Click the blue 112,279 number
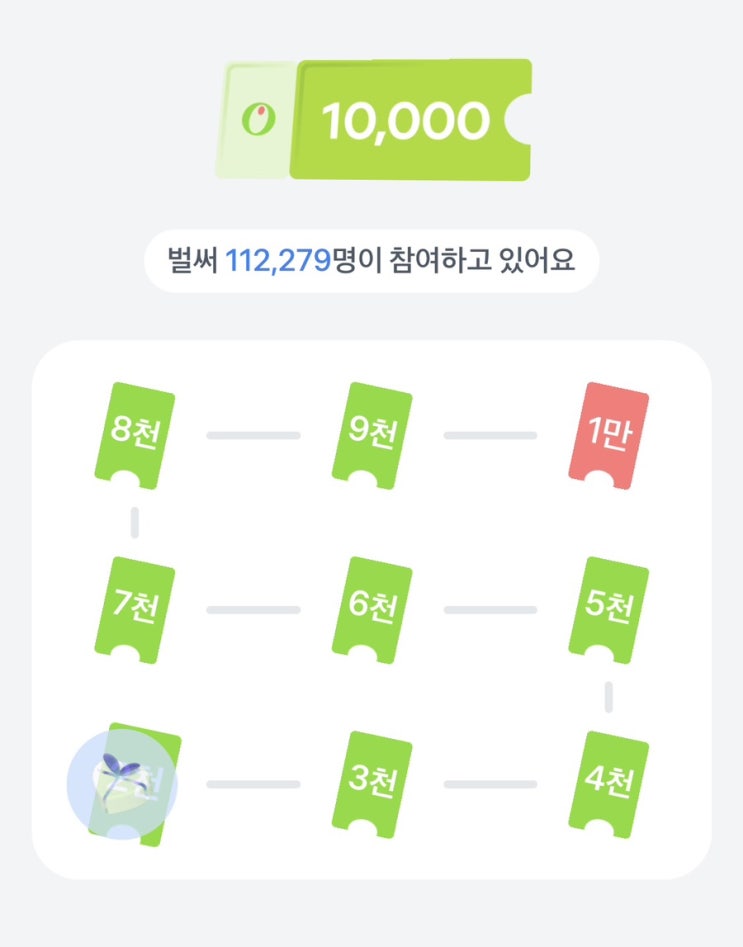This screenshot has height=947, width=743. tap(278, 261)
